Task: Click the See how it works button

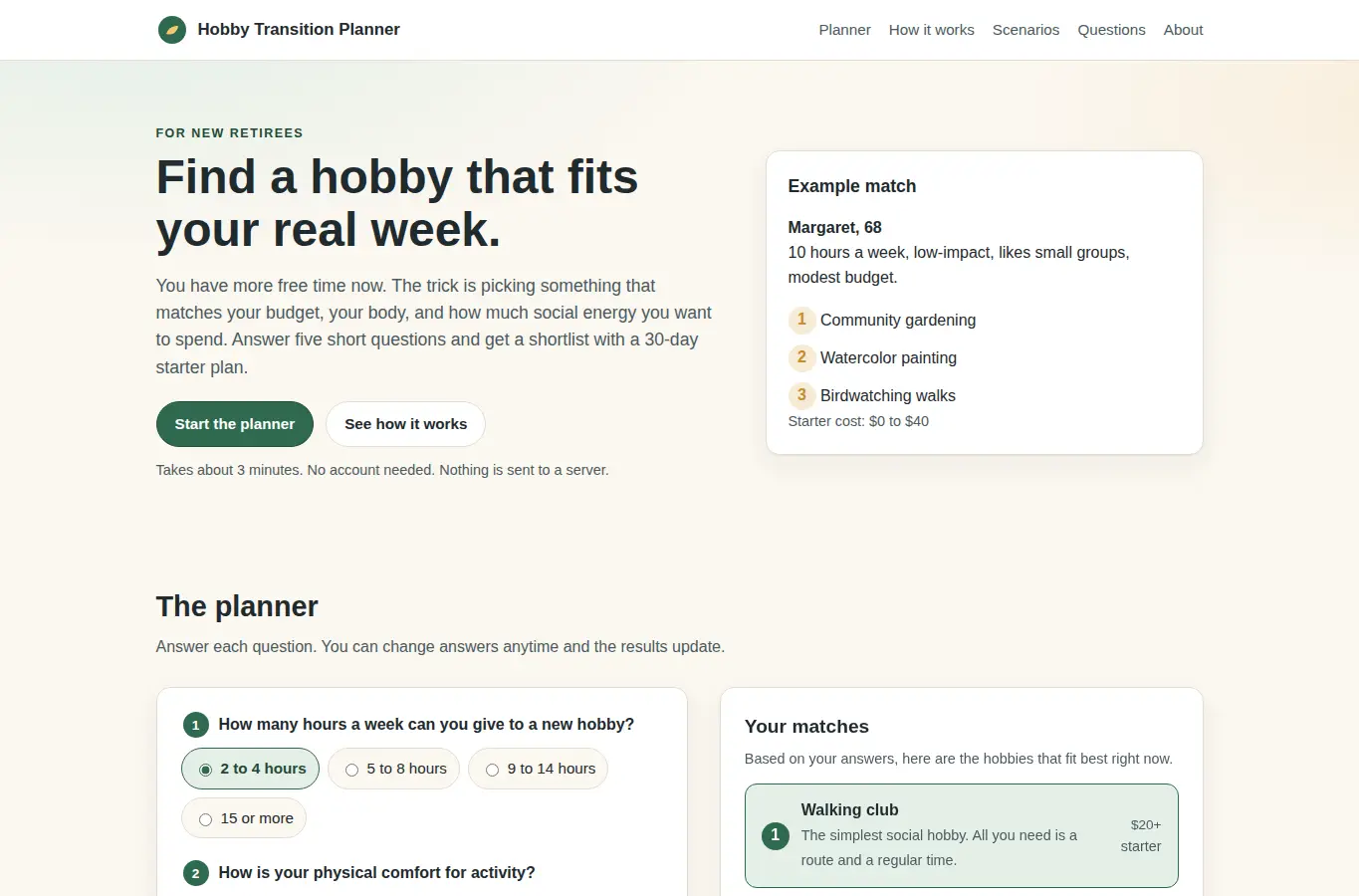Action: coord(405,424)
